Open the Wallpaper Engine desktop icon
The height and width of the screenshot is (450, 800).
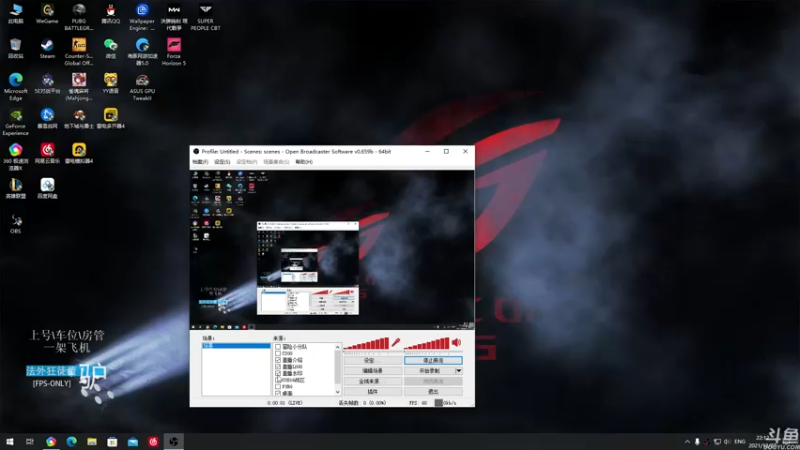[142, 17]
